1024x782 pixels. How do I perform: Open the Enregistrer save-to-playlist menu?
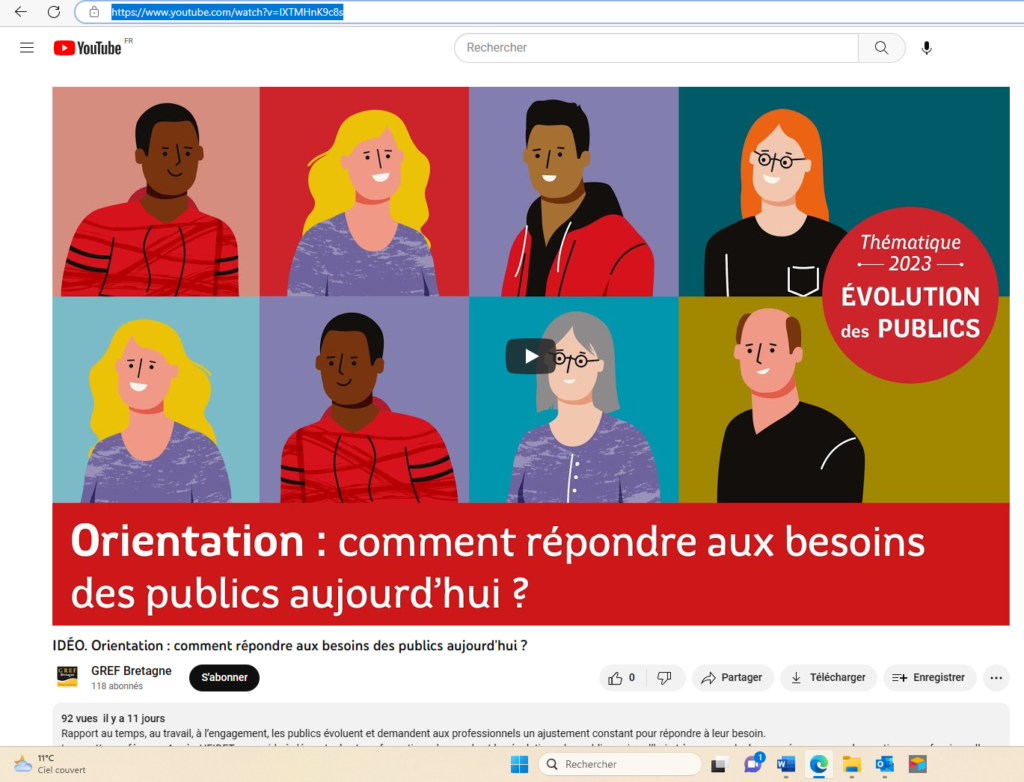[x=928, y=678]
